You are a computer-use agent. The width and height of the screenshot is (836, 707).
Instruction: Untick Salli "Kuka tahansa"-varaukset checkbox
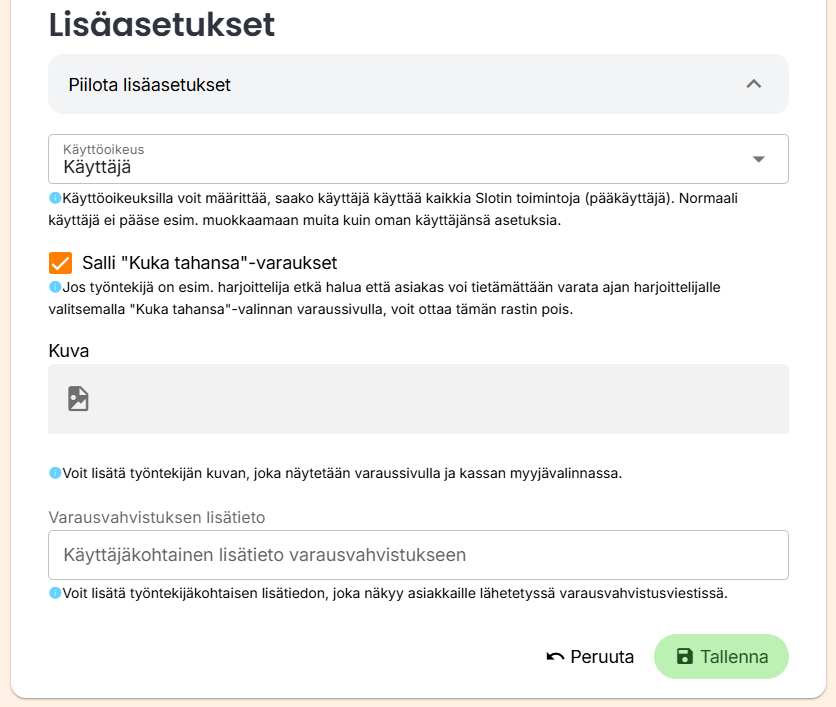pyautogui.click(x=60, y=263)
